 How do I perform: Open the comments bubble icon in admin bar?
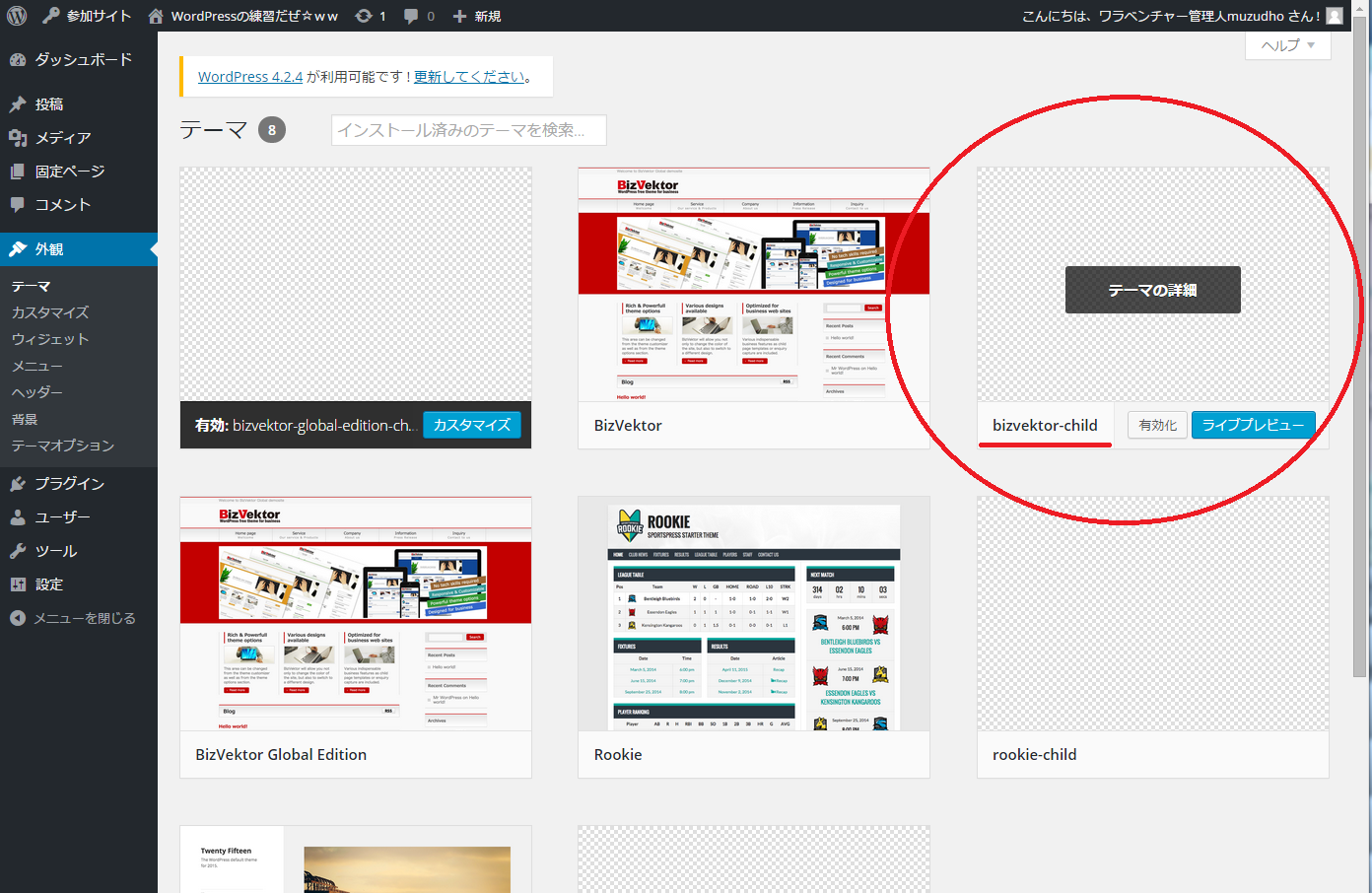[x=411, y=16]
